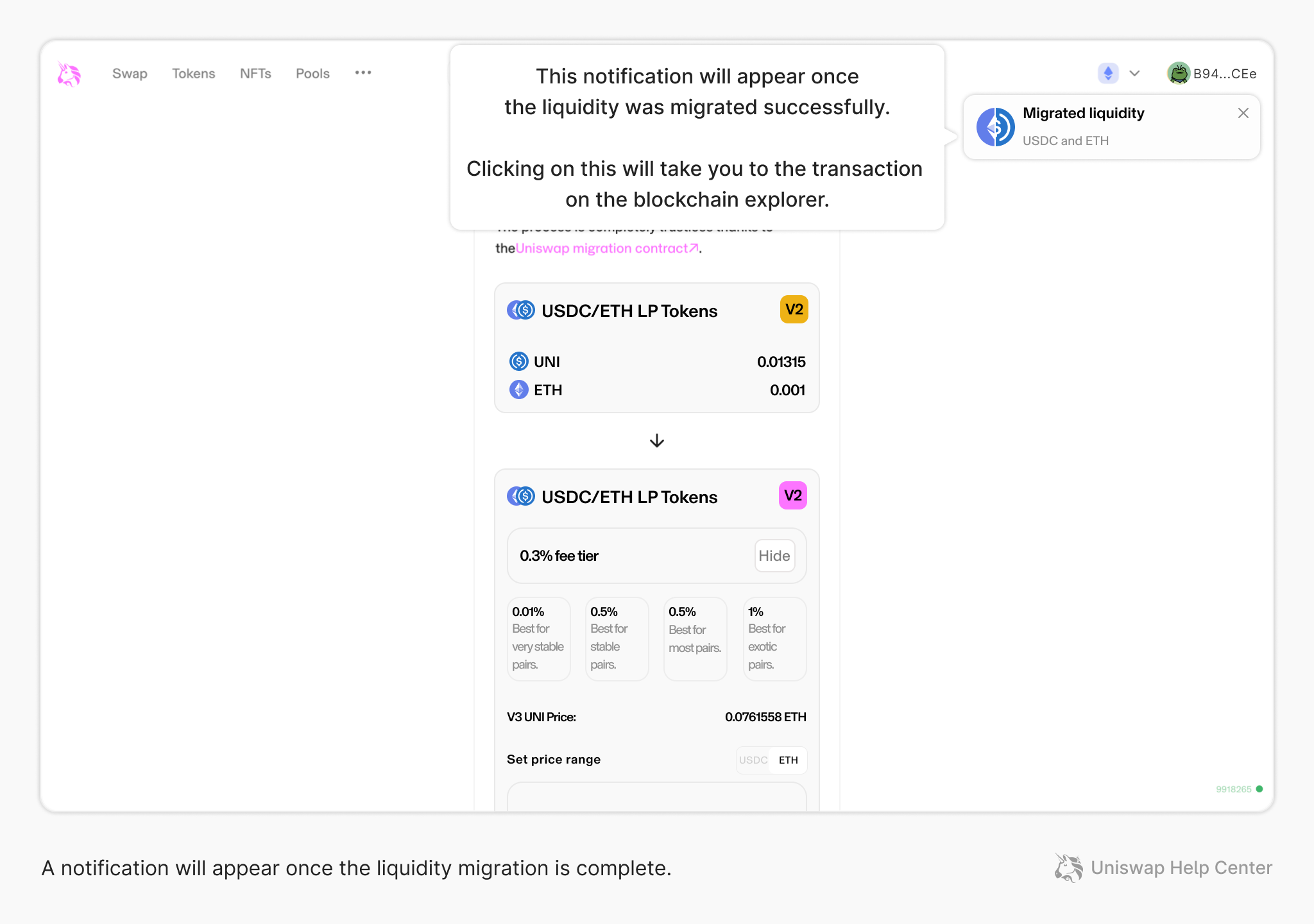Open the Uniswap migration contract link
Screen dimensions: 1314x924
(x=606, y=248)
